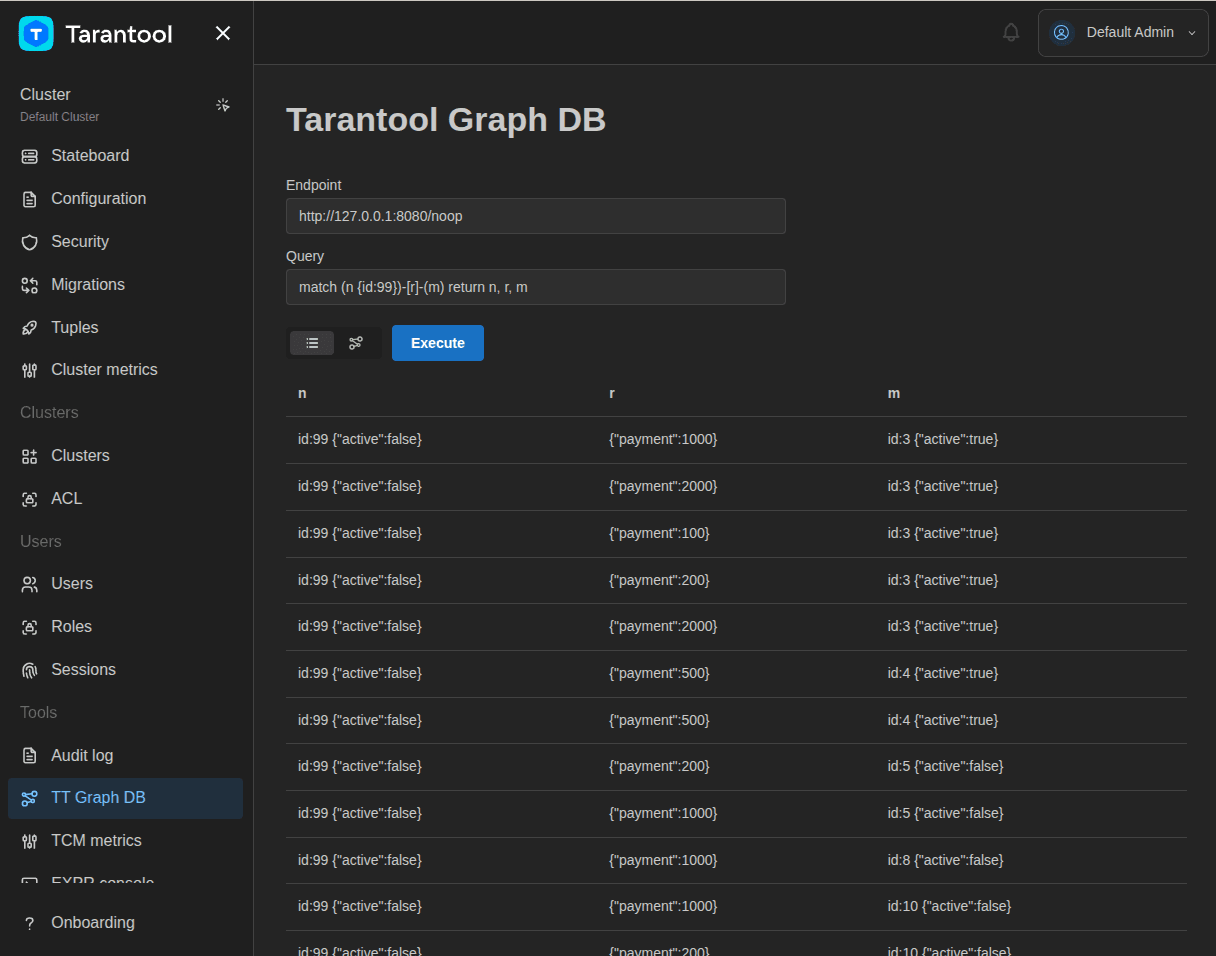Navigate to Tuples

point(125,328)
